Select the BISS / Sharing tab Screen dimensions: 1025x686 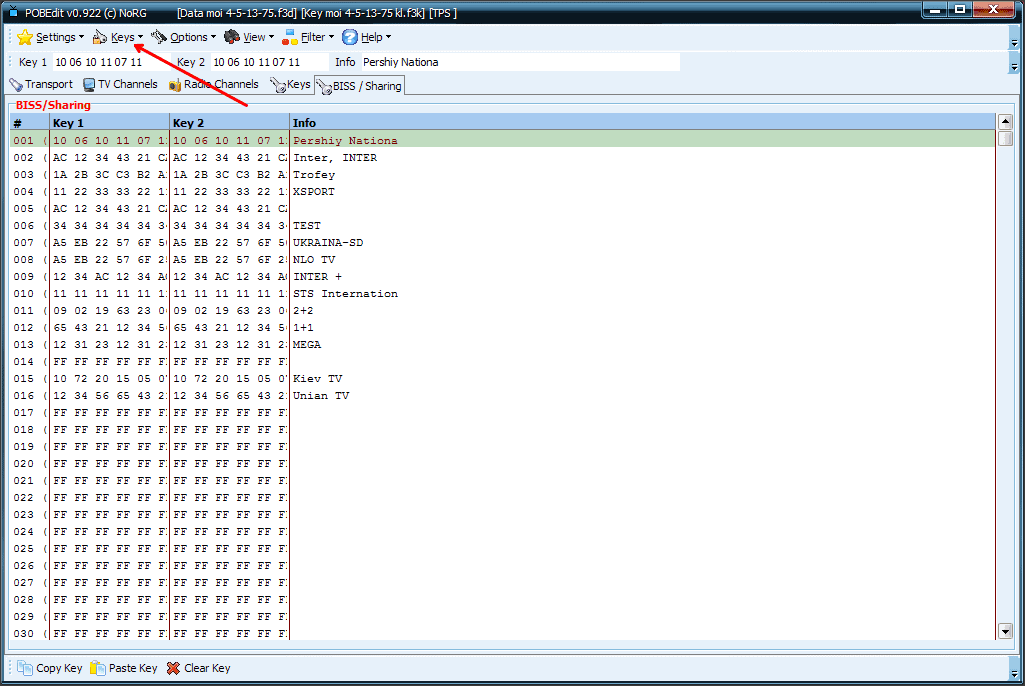(x=360, y=86)
